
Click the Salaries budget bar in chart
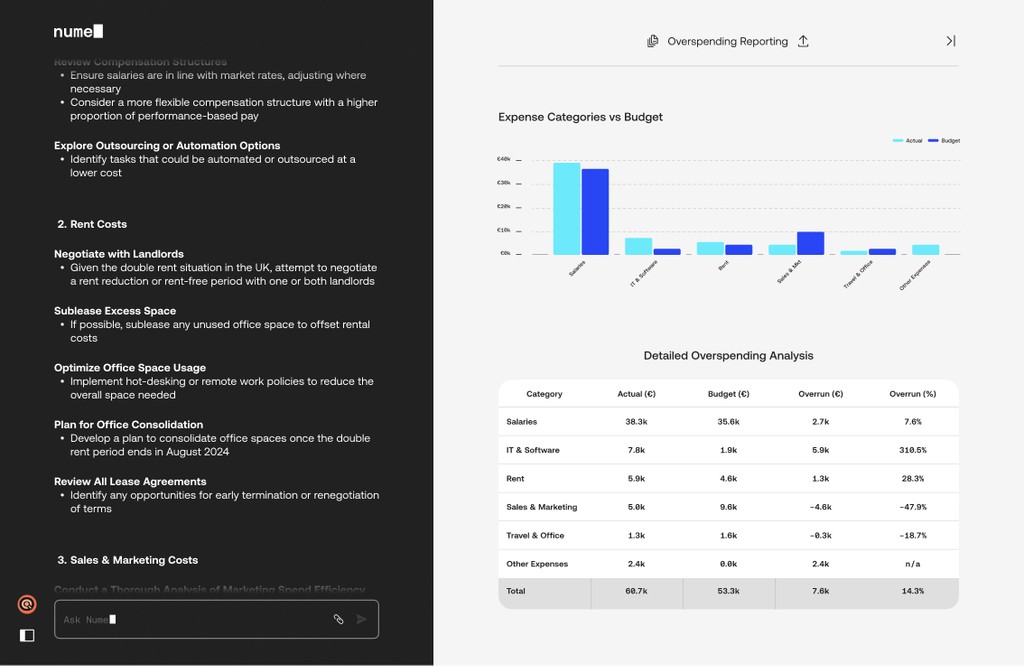(x=595, y=212)
